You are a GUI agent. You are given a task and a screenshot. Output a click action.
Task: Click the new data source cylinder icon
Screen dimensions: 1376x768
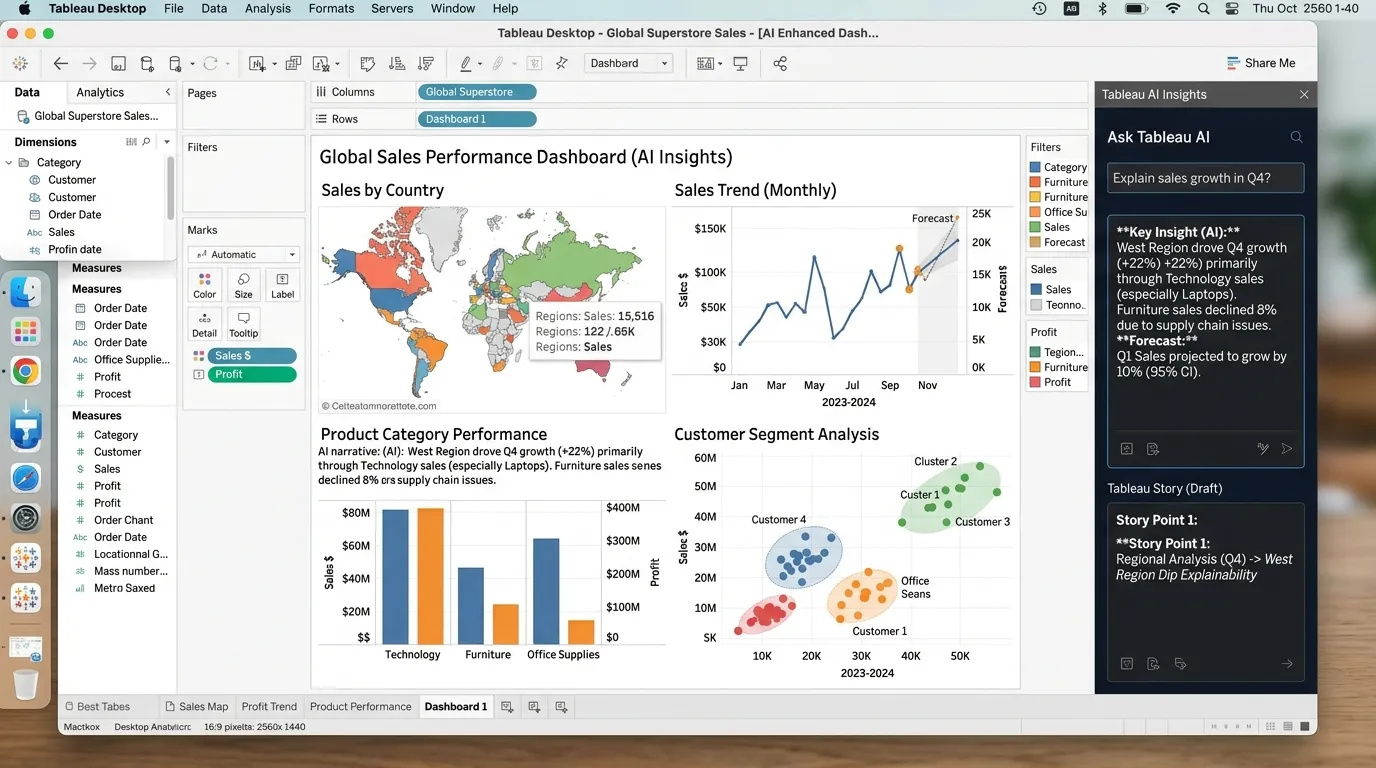[x=147, y=63]
